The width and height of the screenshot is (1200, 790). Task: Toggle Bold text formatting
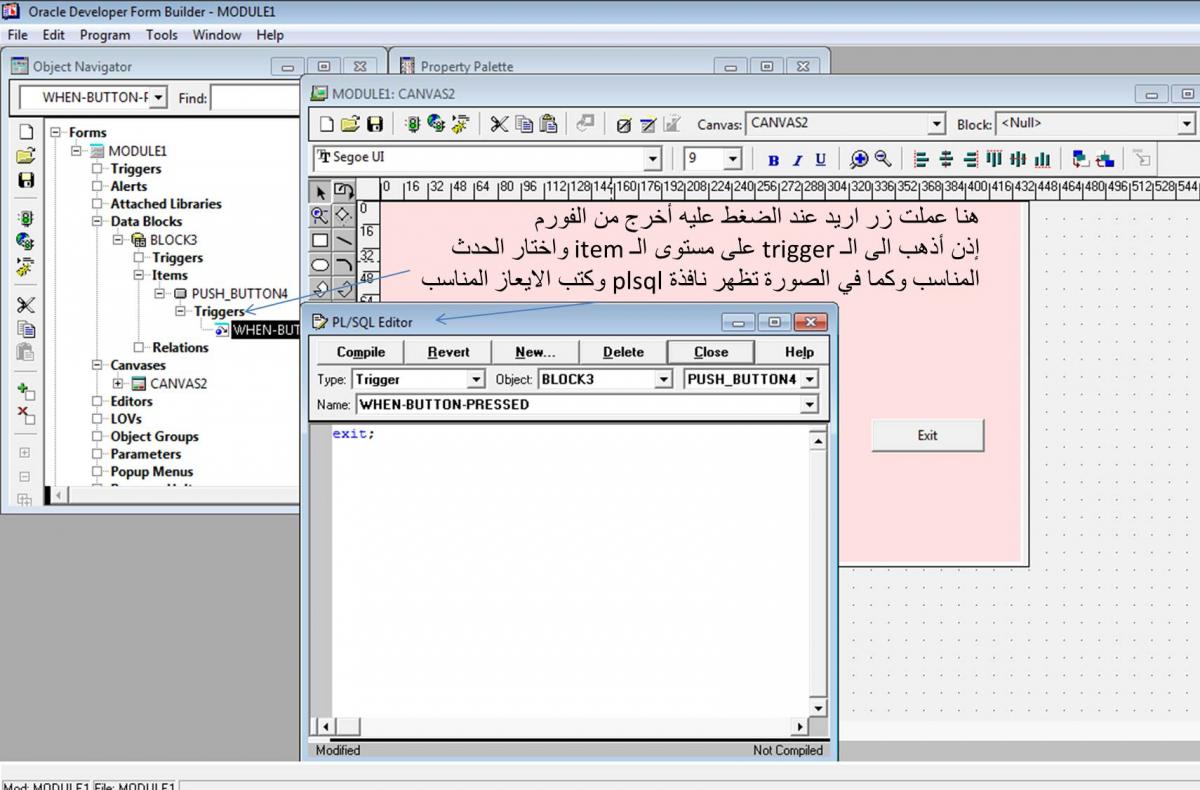[x=773, y=160]
